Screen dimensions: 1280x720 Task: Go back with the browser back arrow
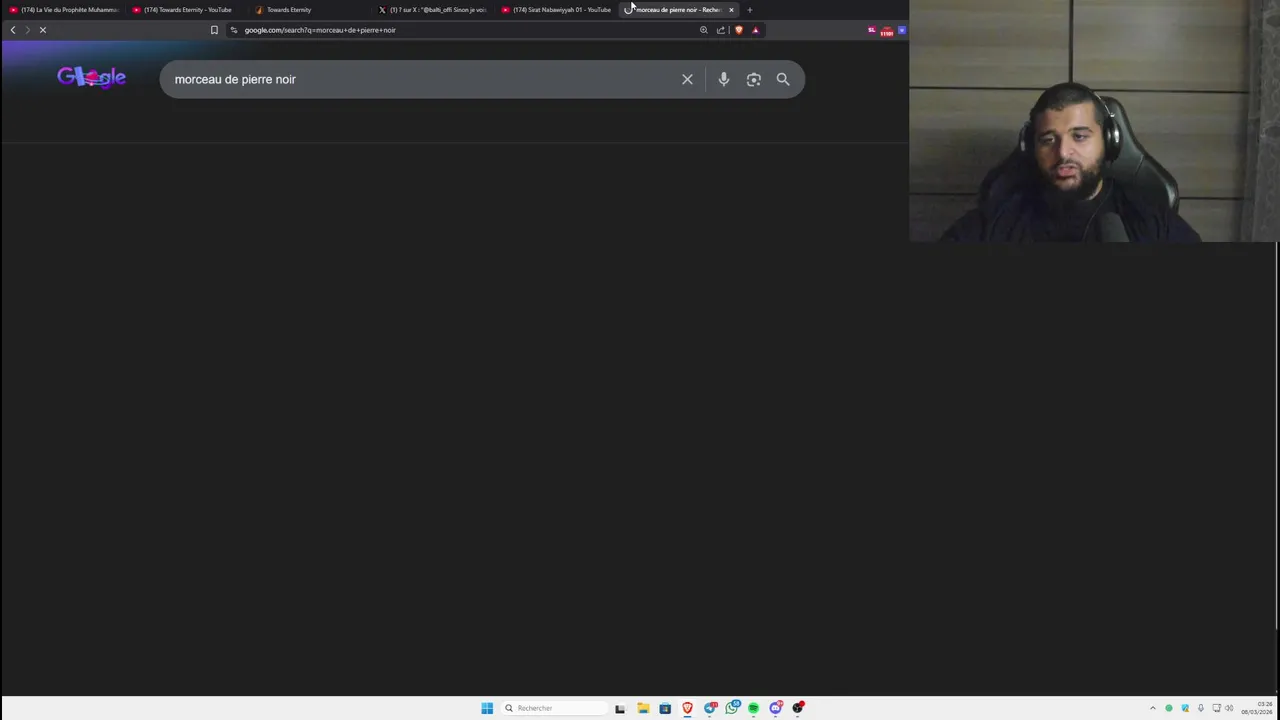coord(13,30)
